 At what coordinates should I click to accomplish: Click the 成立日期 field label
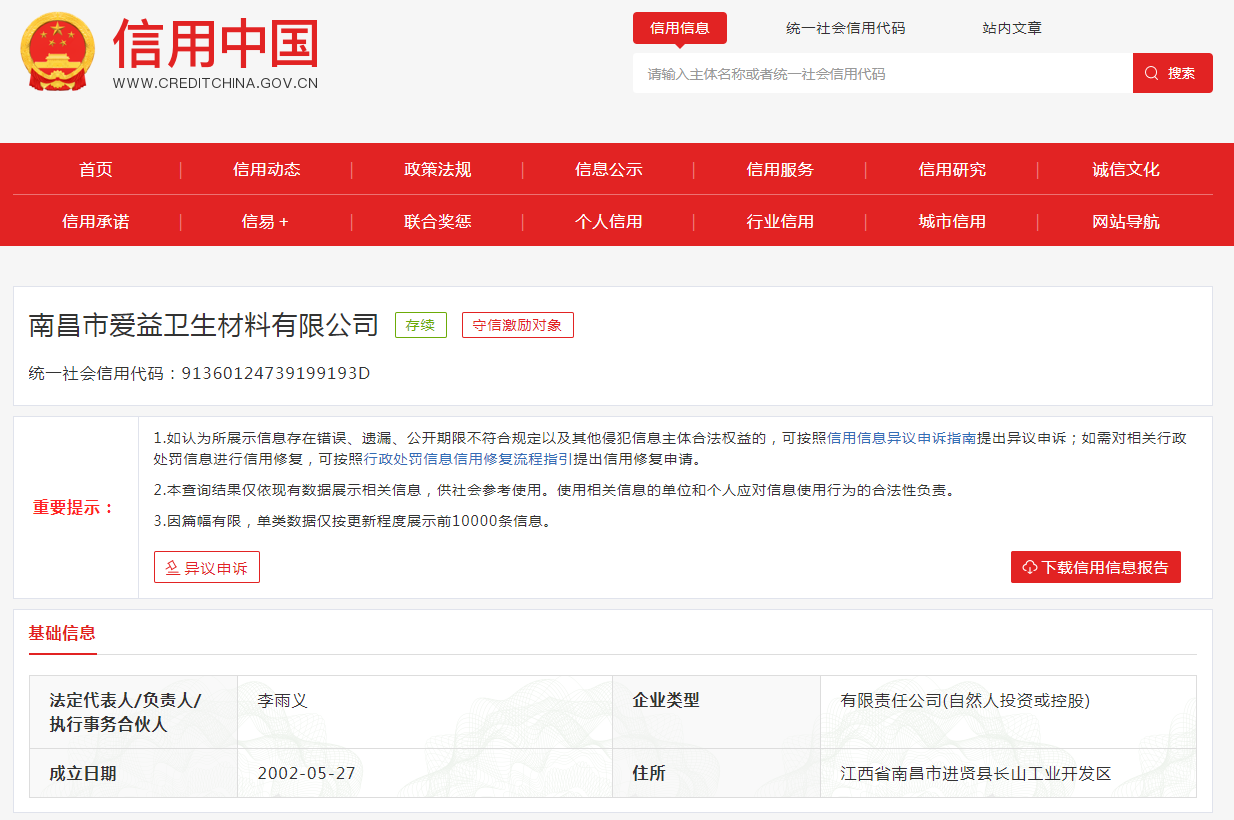(83, 773)
